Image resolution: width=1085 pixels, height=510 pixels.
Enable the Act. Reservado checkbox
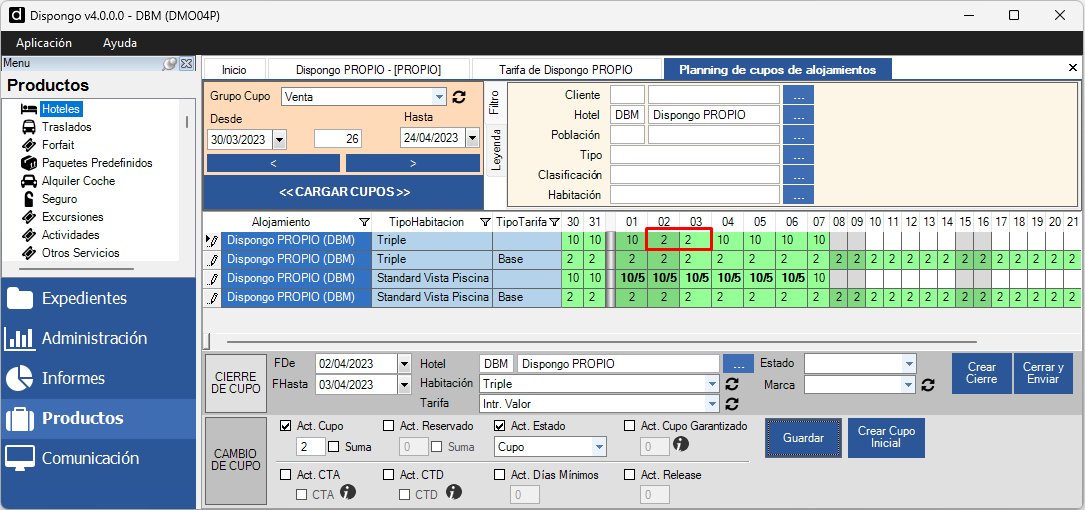(390, 426)
